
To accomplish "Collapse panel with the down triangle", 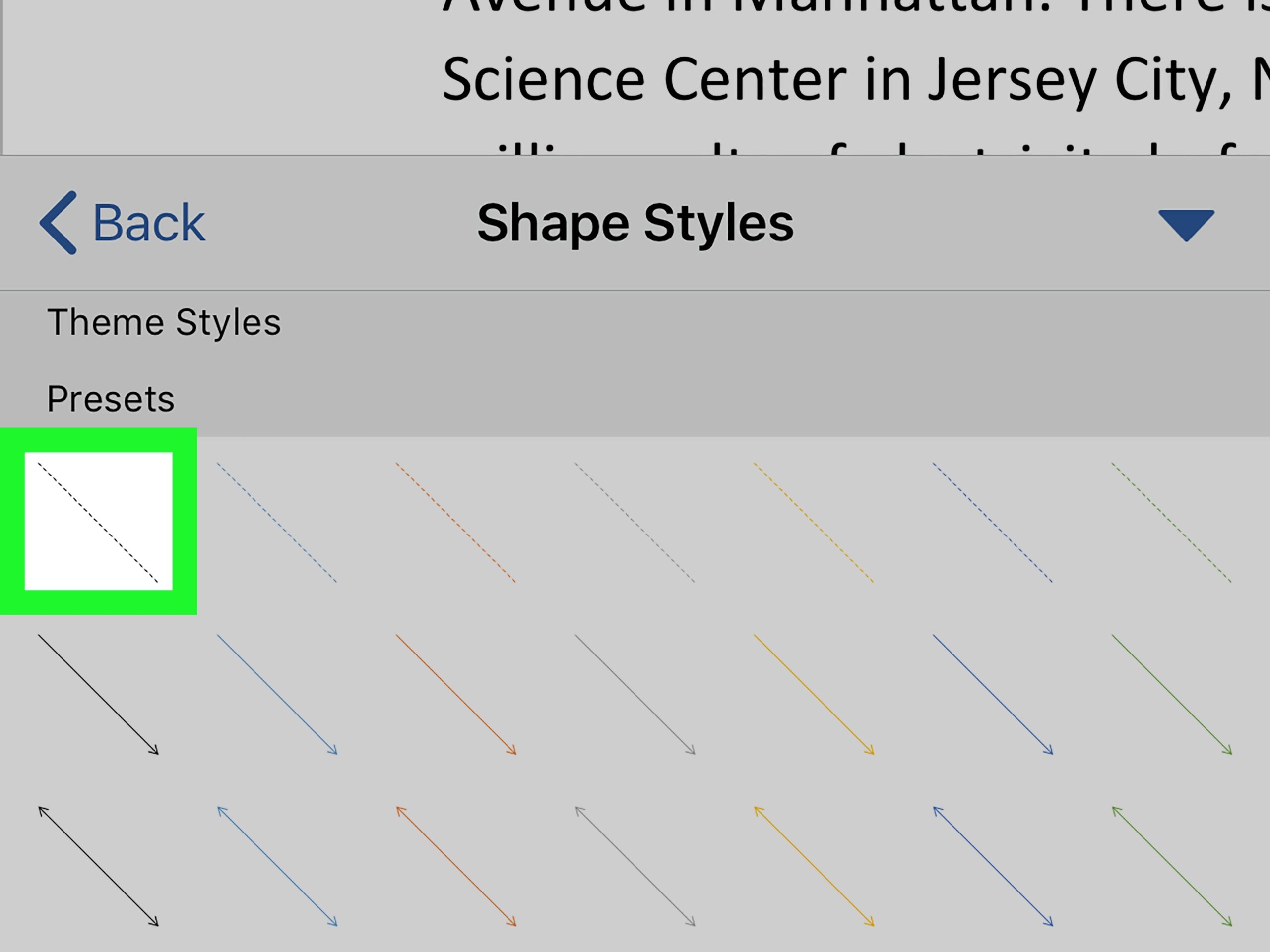I will (x=1186, y=225).
